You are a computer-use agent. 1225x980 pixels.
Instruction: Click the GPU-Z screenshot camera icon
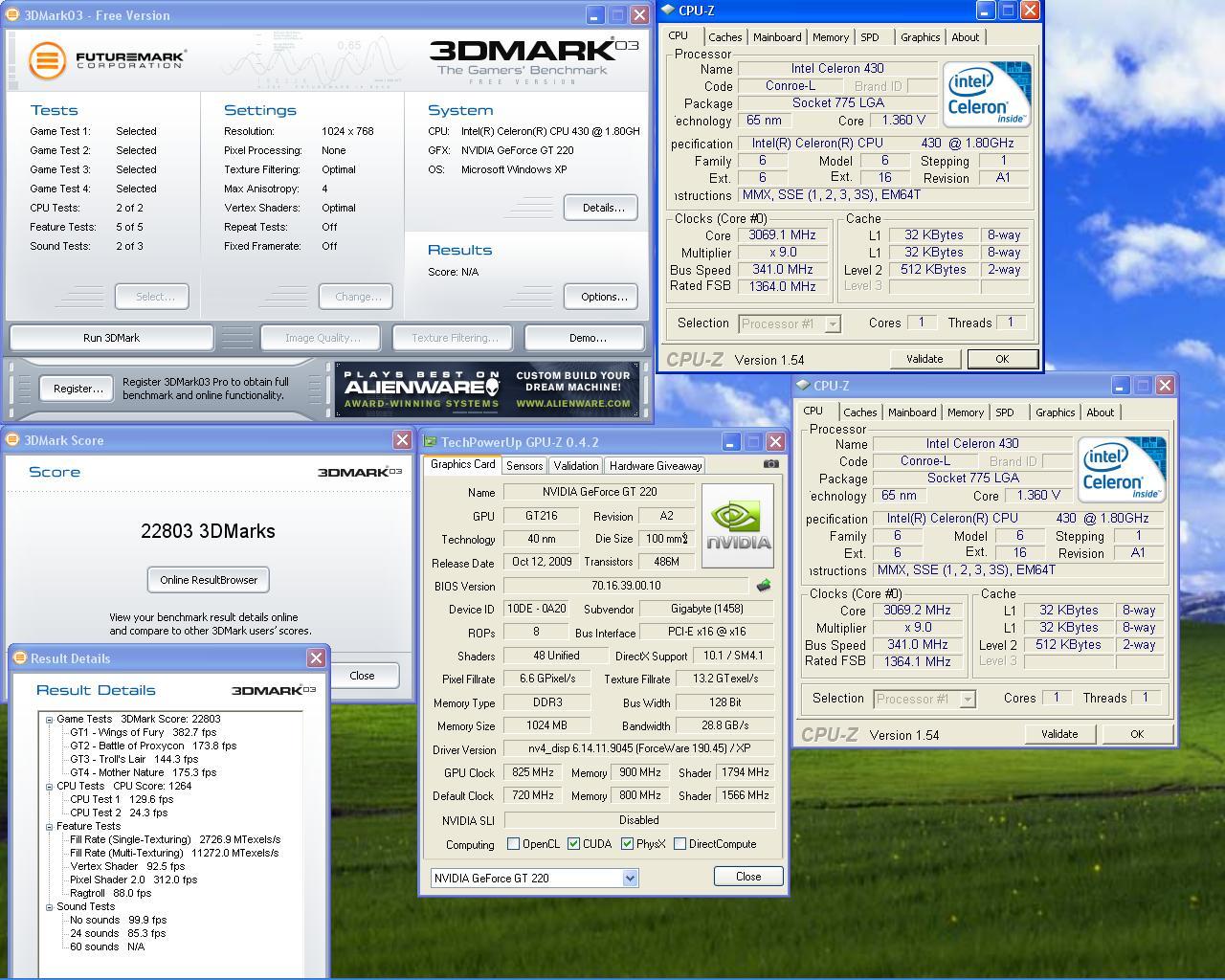[771, 464]
